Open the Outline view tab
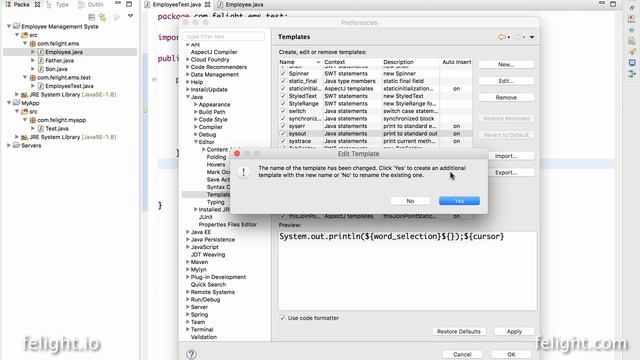The height and width of the screenshot is (360, 640). tap(91, 4)
